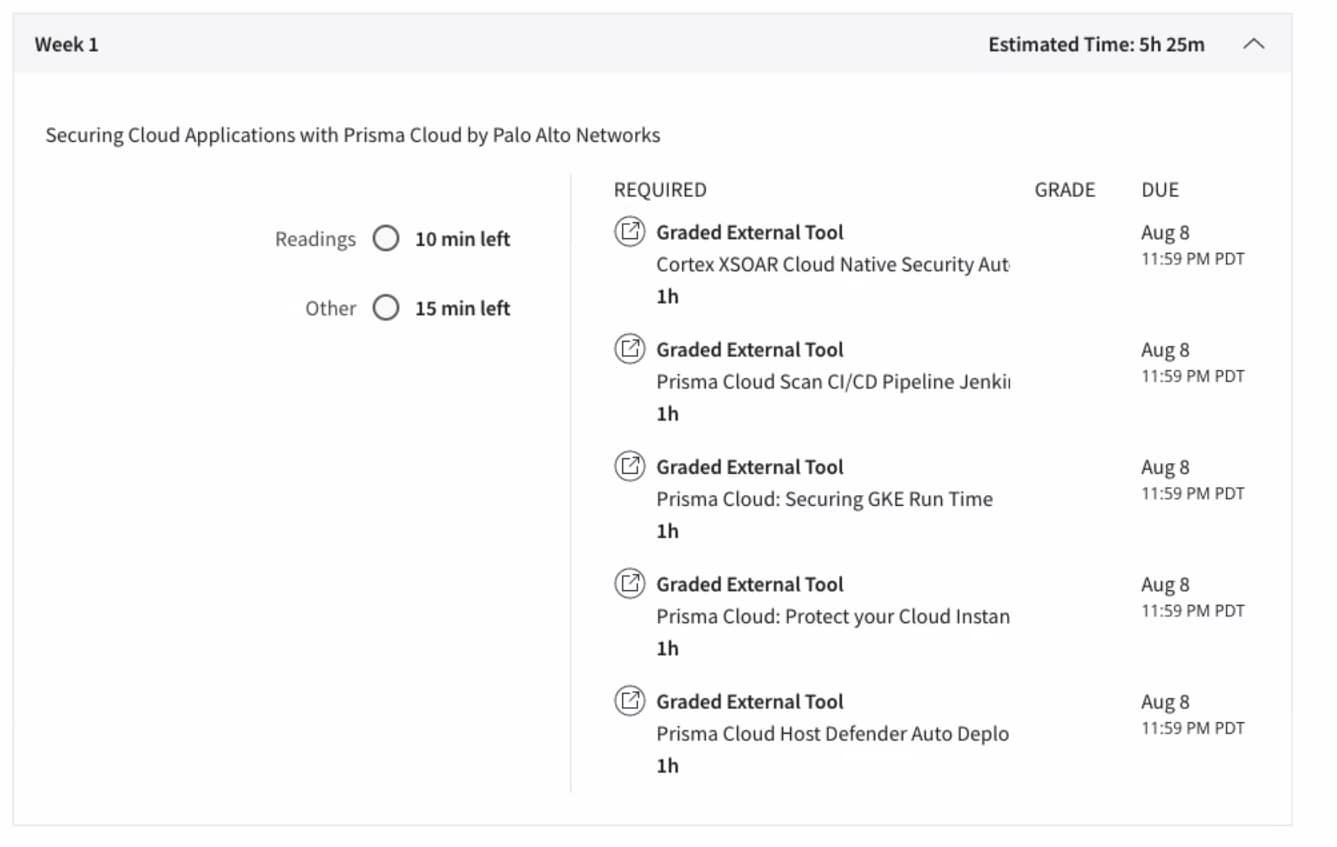The height and width of the screenshot is (847, 1337).
Task: Open Prisma Cloud: Securing GKE Run Time assignment
Action: pos(824,499)
